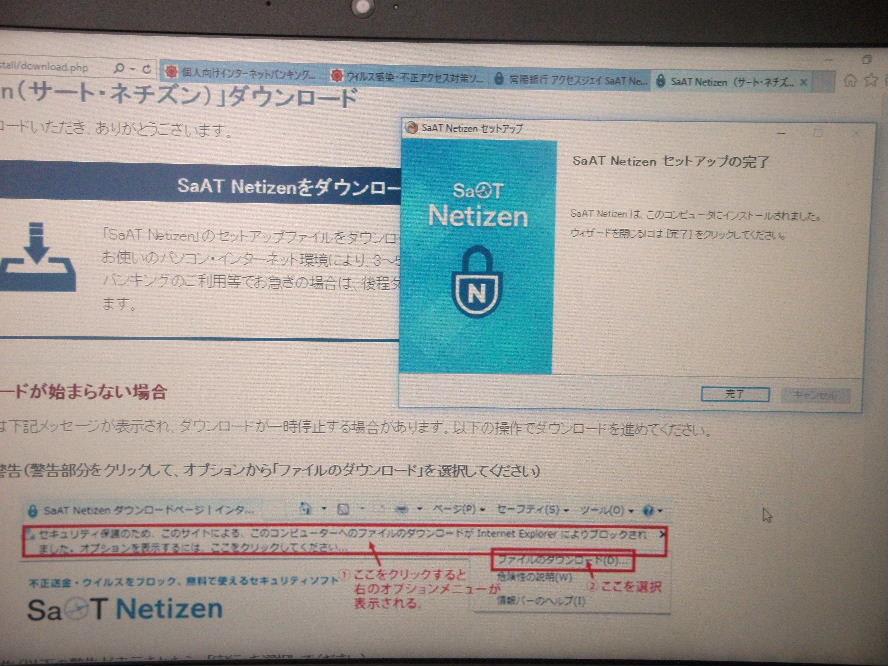The width and height of the screenshot is (888, 666).
Task: Click the refresh icon in the browser address bar
Action: pyautogui.click(x=147, y=69)
